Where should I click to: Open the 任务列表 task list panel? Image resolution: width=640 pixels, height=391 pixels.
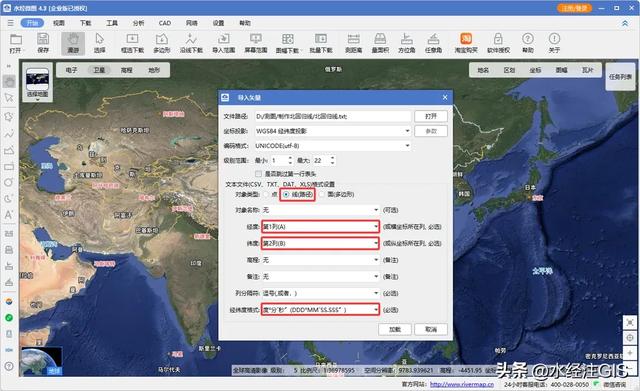(620, 77)
